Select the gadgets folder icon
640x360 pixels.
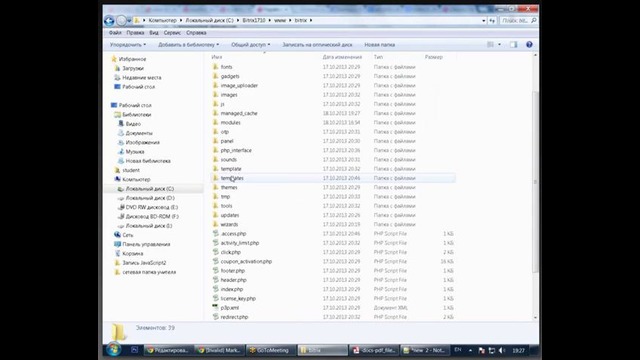(216, 76)
